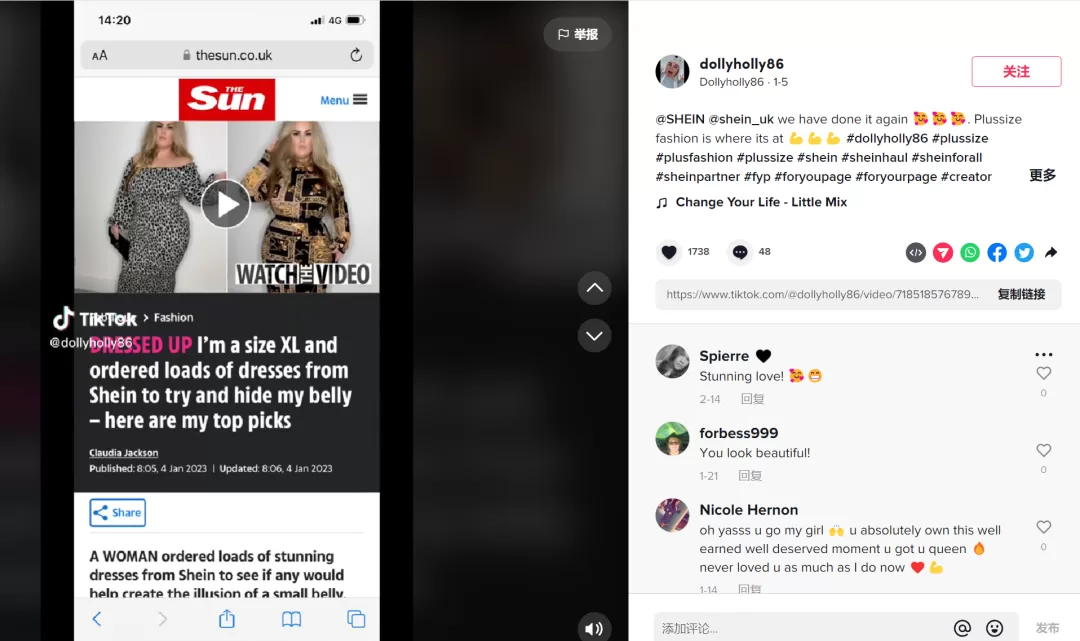1080x641 pixels.
Task: Share video to Facebook icon
Action: click(x=997, y=253)
